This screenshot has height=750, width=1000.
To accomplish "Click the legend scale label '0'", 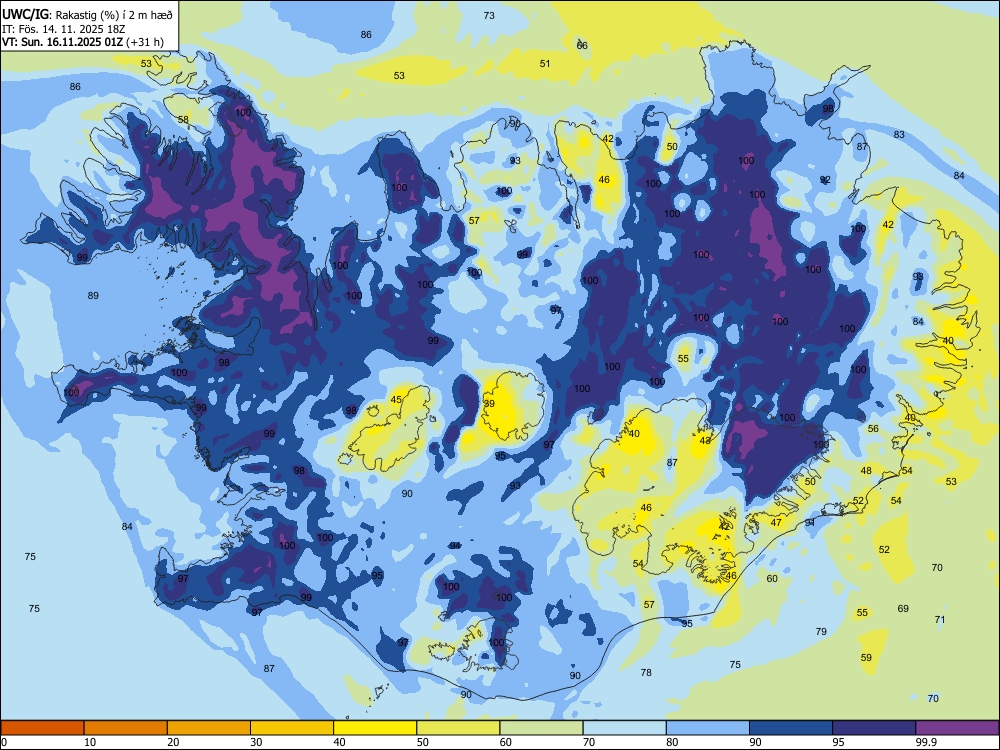I will (4, 742).
